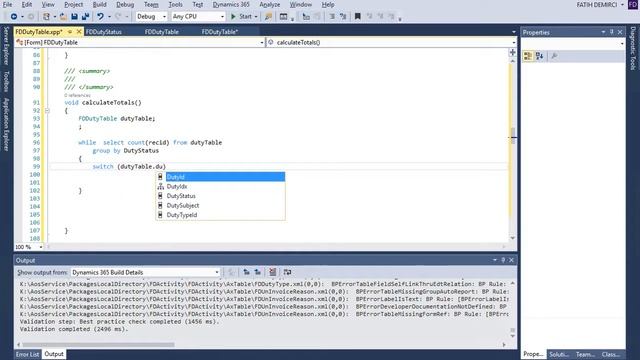Click the Property Pages wrench icon

pyautogui.click(x=554, y=56)
